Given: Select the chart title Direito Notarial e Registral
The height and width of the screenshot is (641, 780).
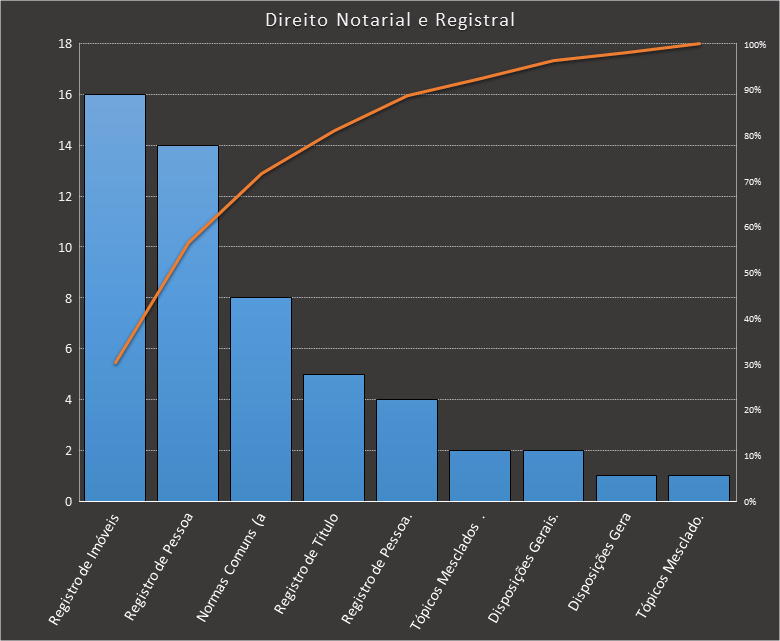Looking at the screenshot, I should (x=390, y=20).
